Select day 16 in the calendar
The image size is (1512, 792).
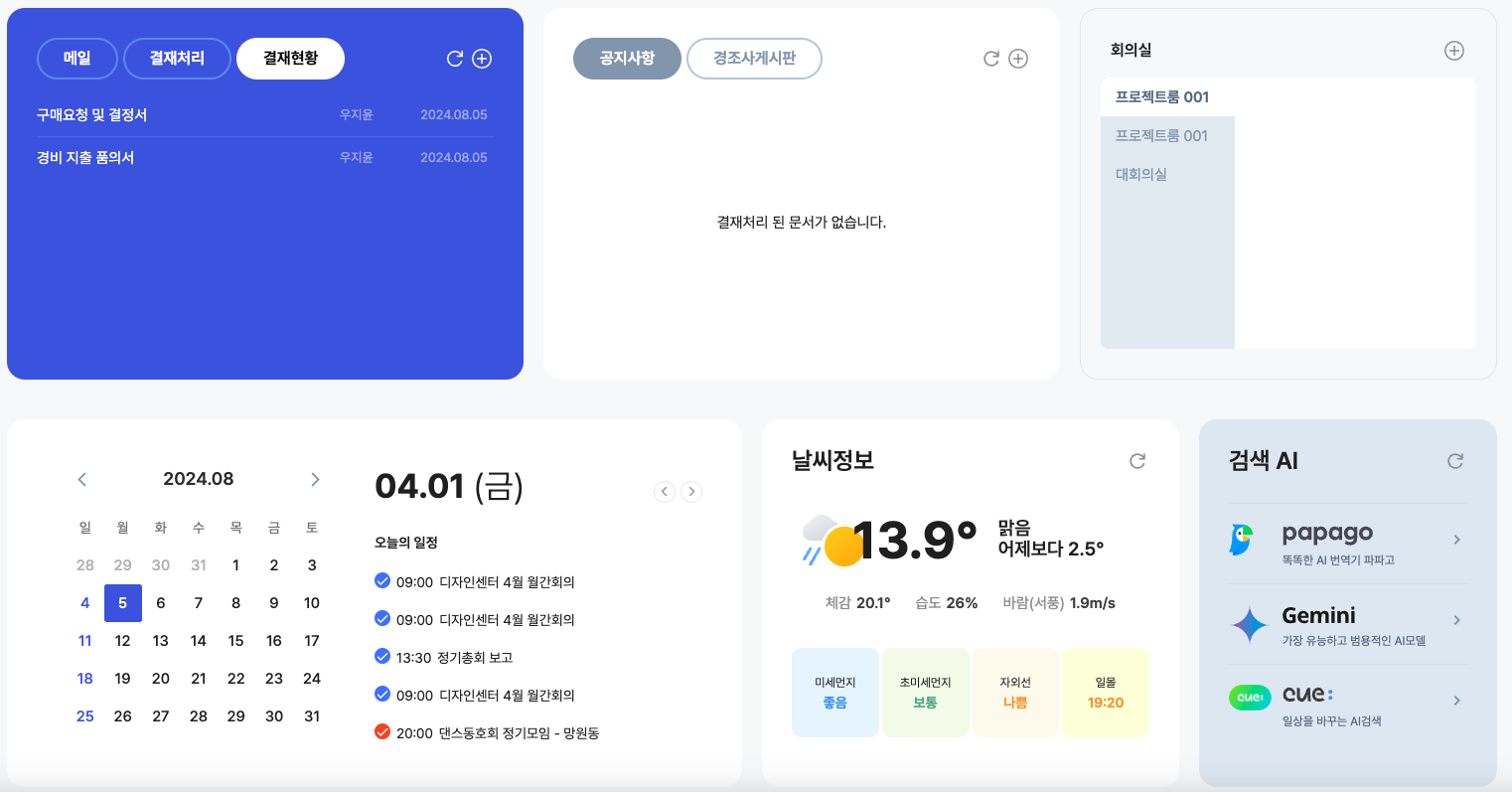coord(274,641)
